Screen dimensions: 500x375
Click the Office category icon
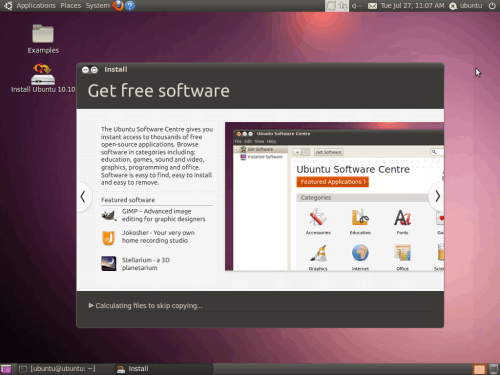(x=402, y=253)
